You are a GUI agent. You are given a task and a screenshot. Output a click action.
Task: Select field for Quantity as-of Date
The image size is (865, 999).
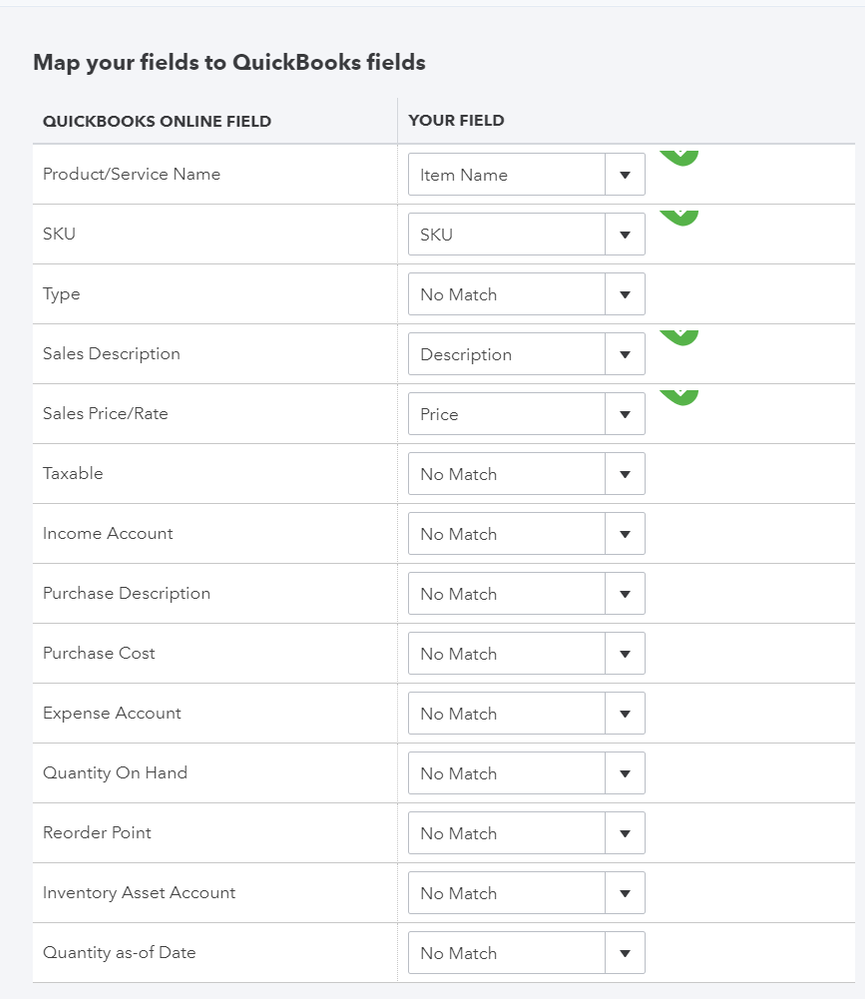click(526, 953)
